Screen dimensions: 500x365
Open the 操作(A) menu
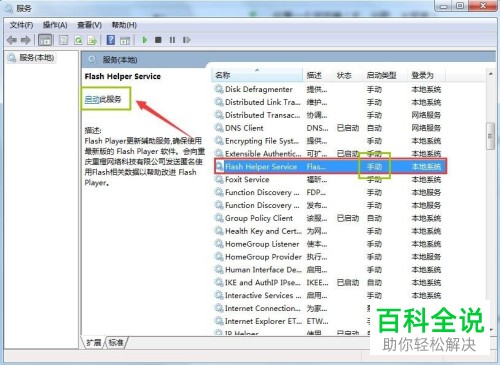point(55,25)
